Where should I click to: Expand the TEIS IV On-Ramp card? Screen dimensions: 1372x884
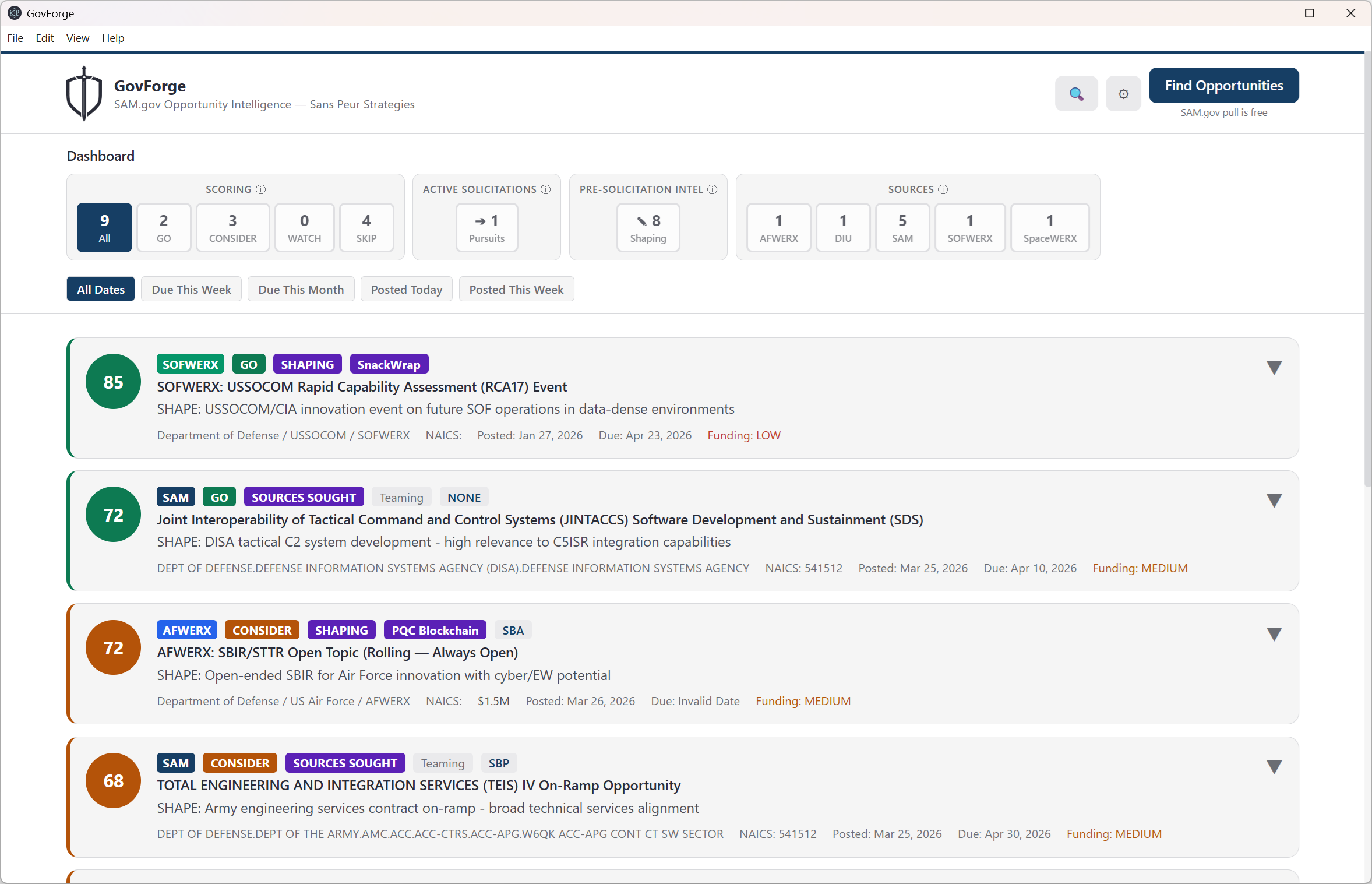click(1274, 766)
